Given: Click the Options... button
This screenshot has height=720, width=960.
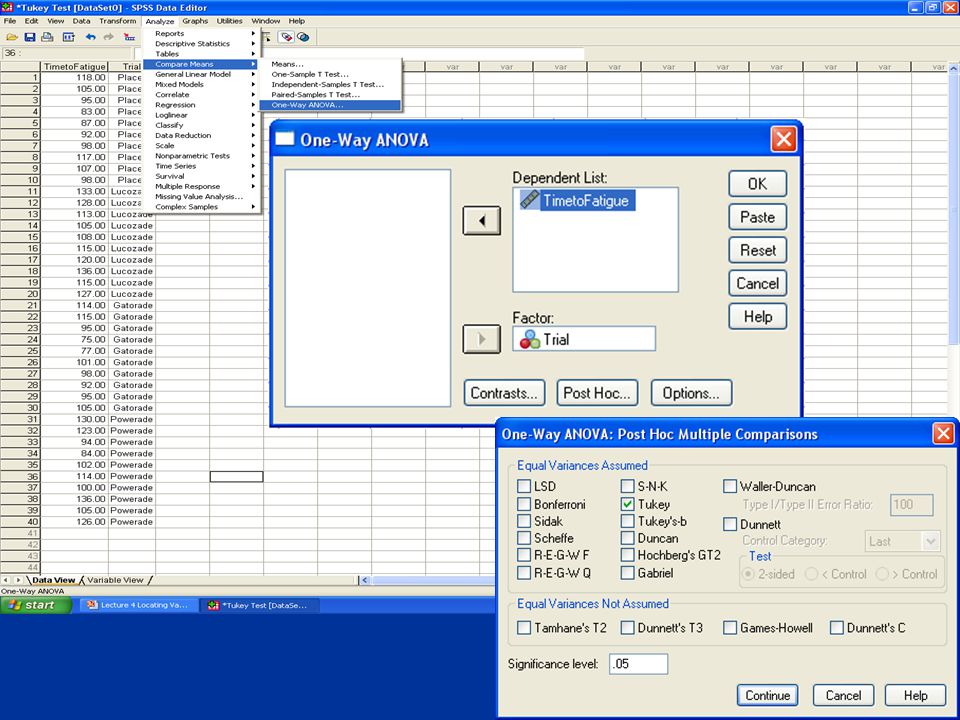Looking at the screenshot, I should 691,393.
